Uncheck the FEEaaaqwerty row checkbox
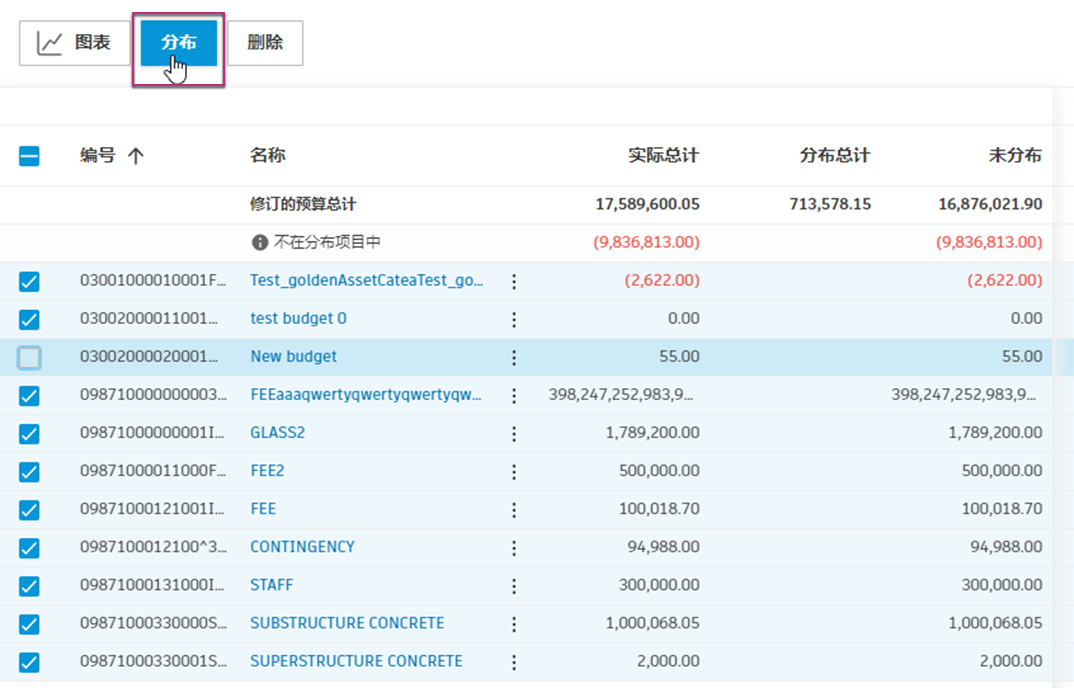Screen dimensions: 1074x688 click(29, 395)
